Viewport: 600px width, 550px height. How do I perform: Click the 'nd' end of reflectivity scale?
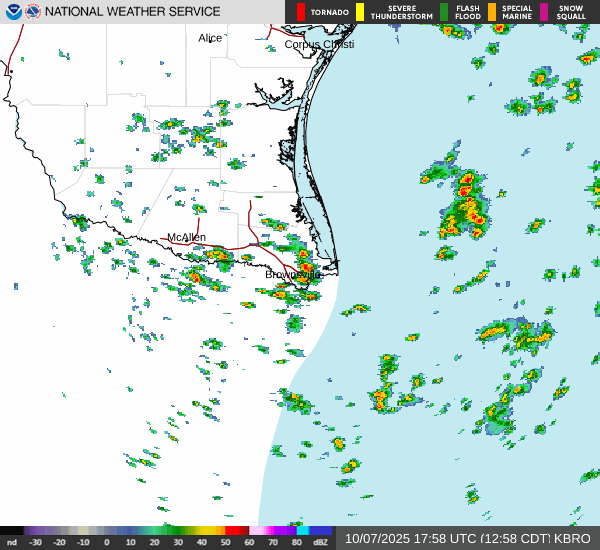tap(12, 542)
